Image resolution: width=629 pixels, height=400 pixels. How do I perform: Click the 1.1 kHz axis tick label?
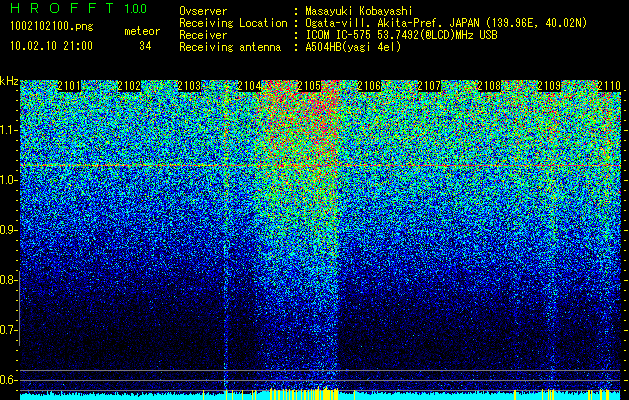click(x=8, y=130)
